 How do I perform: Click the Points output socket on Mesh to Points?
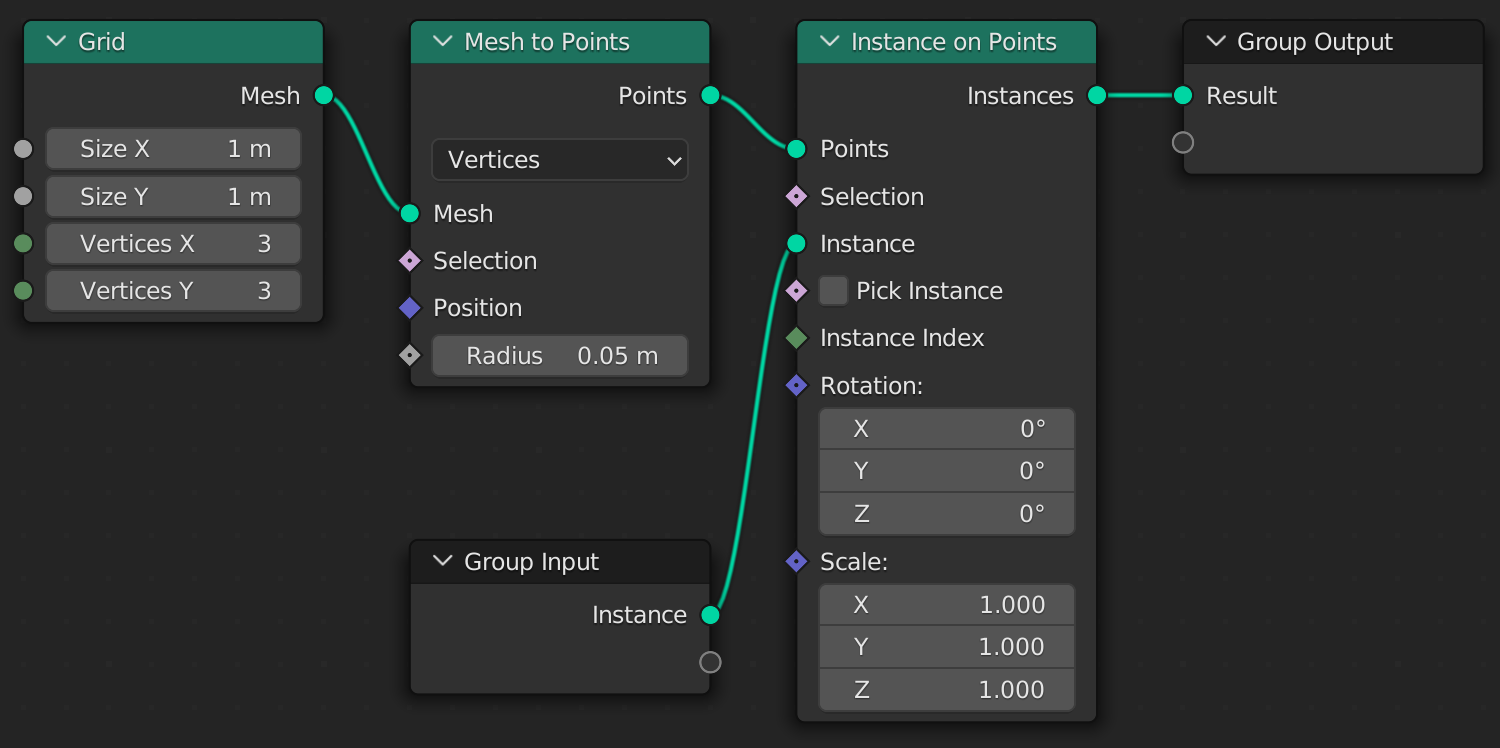pyautogui.click(x=710, y=95)
